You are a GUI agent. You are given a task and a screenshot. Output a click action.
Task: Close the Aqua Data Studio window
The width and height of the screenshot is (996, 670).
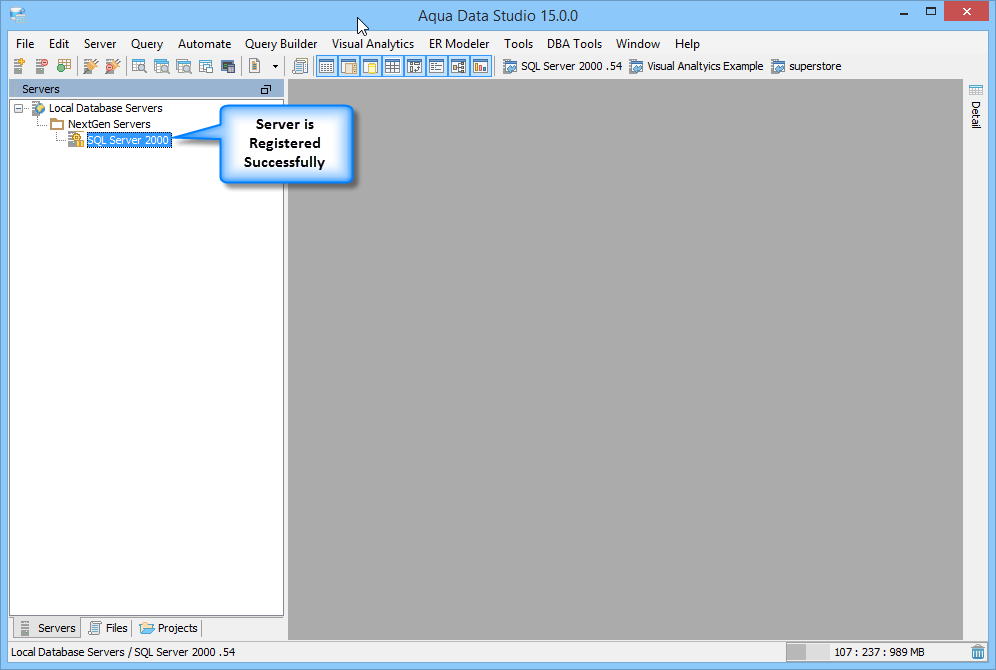tap(966, 11)
